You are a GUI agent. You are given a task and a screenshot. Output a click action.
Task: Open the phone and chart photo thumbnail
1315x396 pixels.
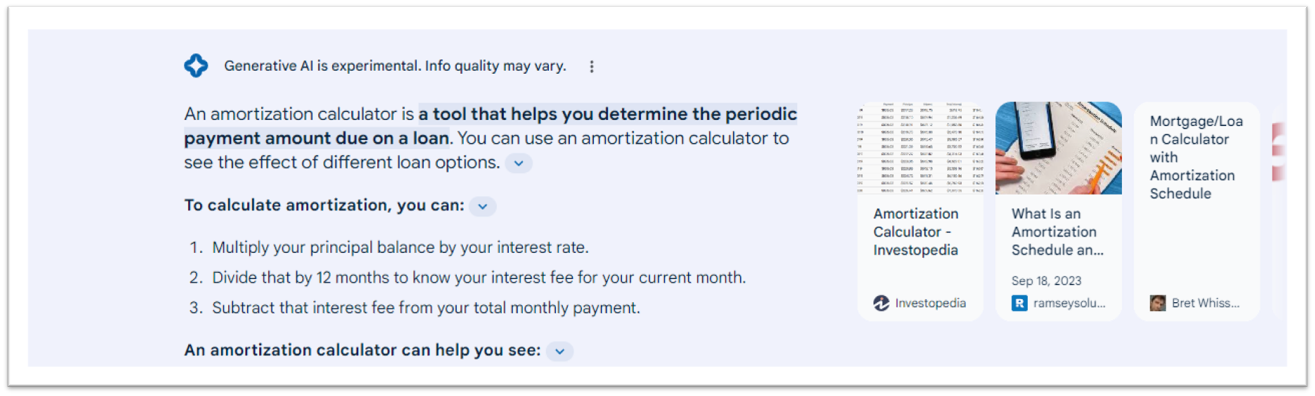[x=1058, y=148]
